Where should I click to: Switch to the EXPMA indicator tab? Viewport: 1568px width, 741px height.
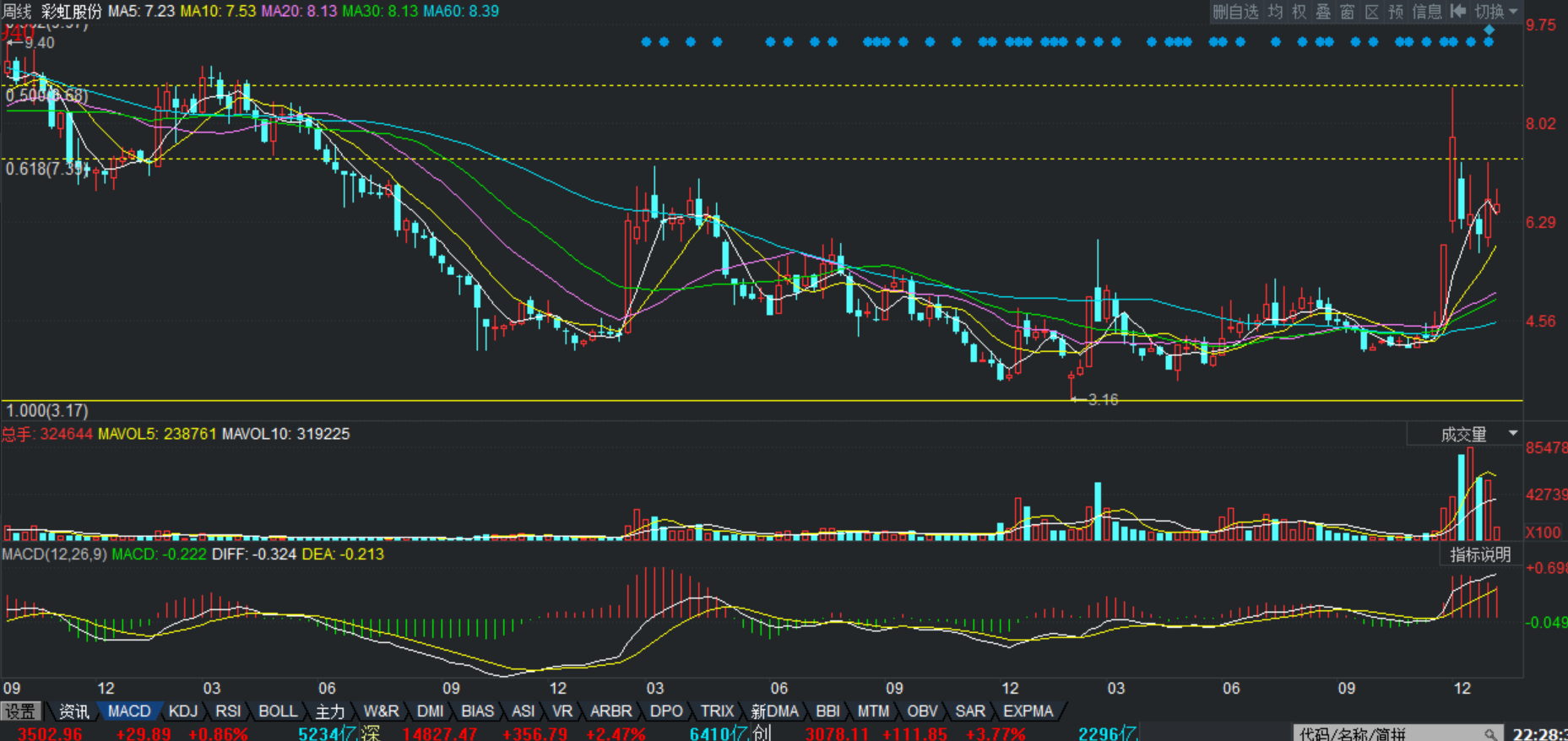click(x=1028, y=711)
